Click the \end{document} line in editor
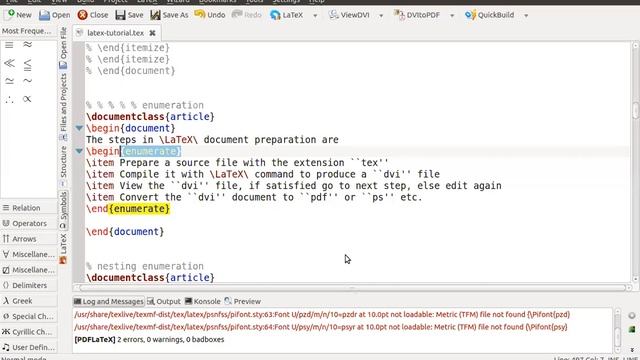The height and width of the screenshot is (360, 640). click(125, 231)
